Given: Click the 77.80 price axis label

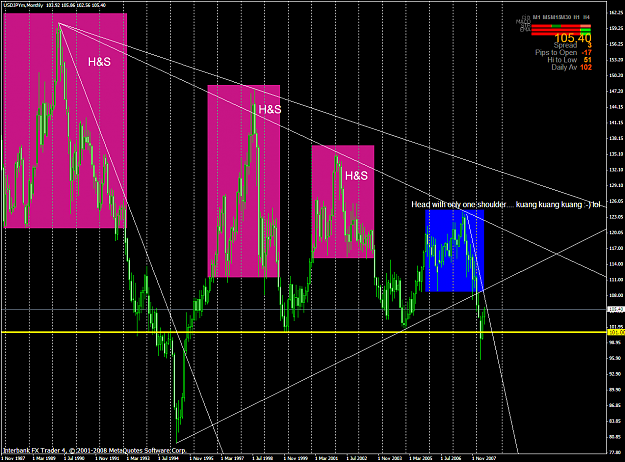Looking at the screenshot, I should tap(616, 452).
